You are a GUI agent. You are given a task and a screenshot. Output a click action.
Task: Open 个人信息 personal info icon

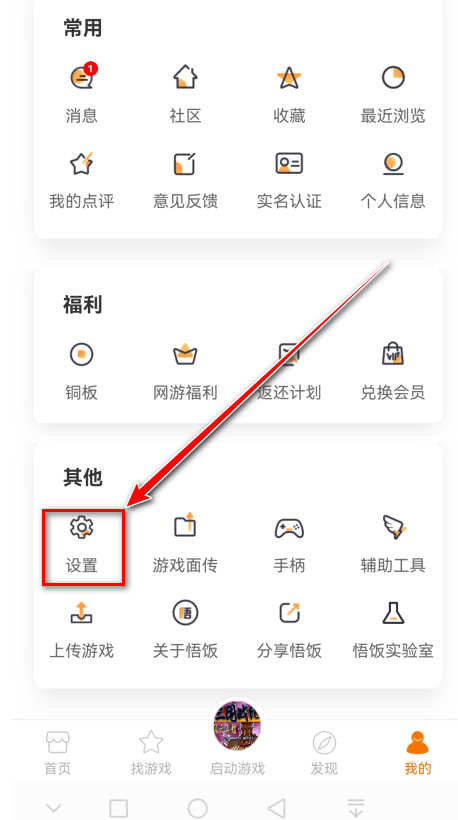tap(393, 163)
